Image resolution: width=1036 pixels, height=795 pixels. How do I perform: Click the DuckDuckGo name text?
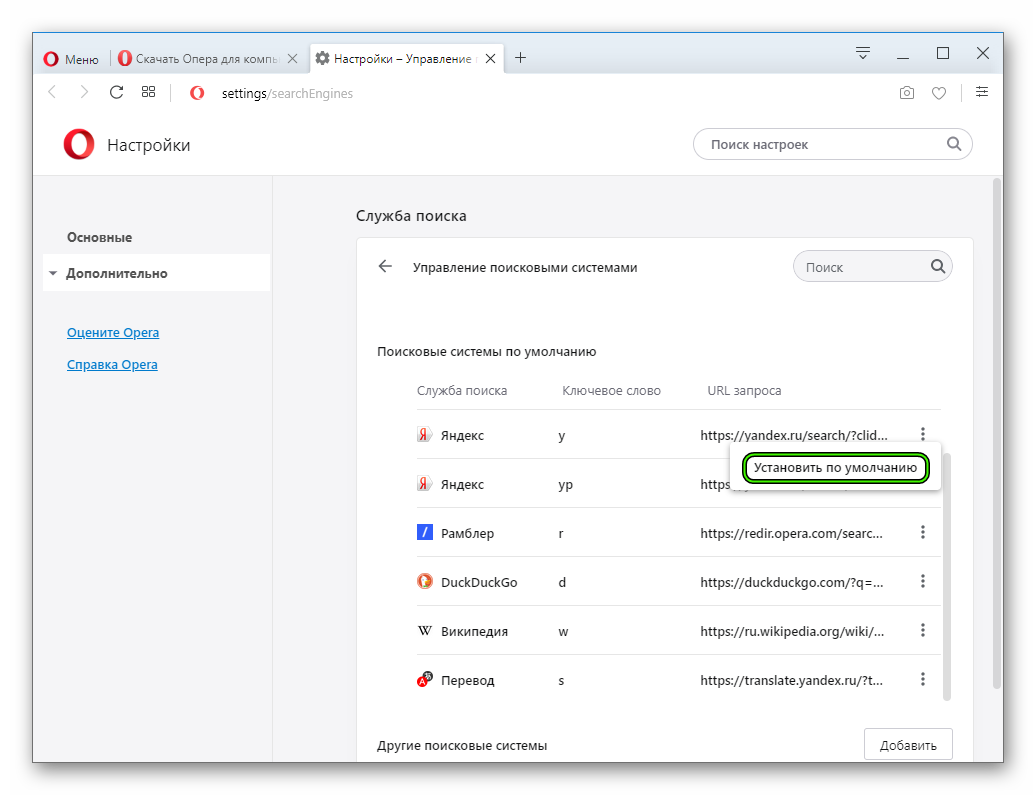click(x=479, y=582)
